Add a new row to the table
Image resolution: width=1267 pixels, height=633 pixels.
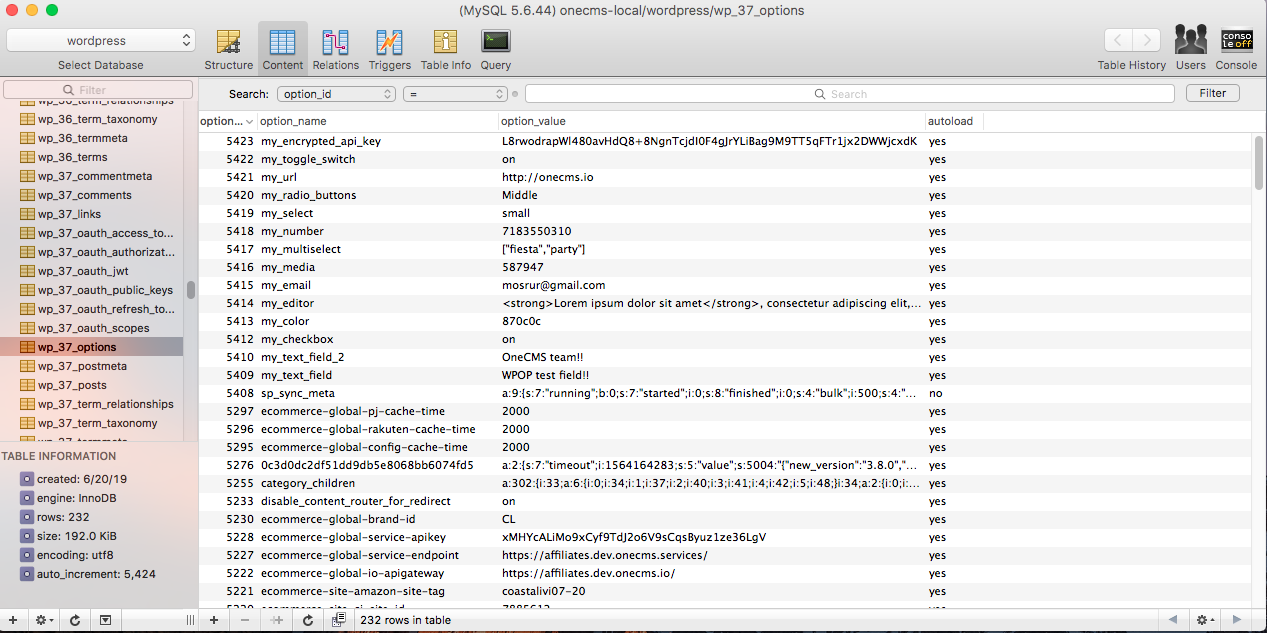click(x=213, y=620)
